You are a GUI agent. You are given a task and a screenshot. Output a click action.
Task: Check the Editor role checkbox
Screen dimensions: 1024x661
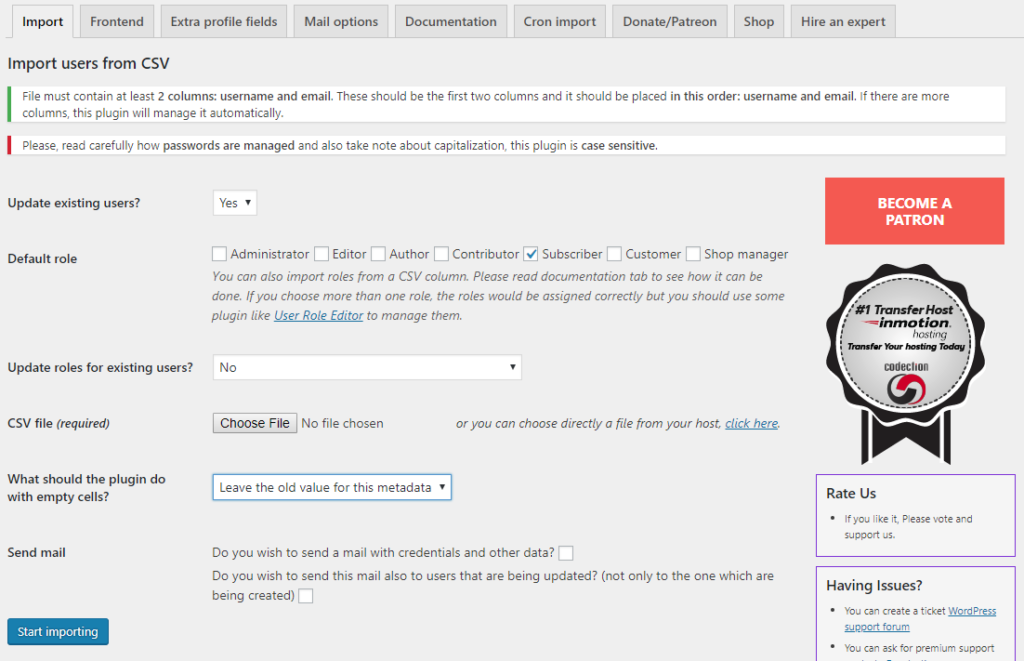[321, 253]
